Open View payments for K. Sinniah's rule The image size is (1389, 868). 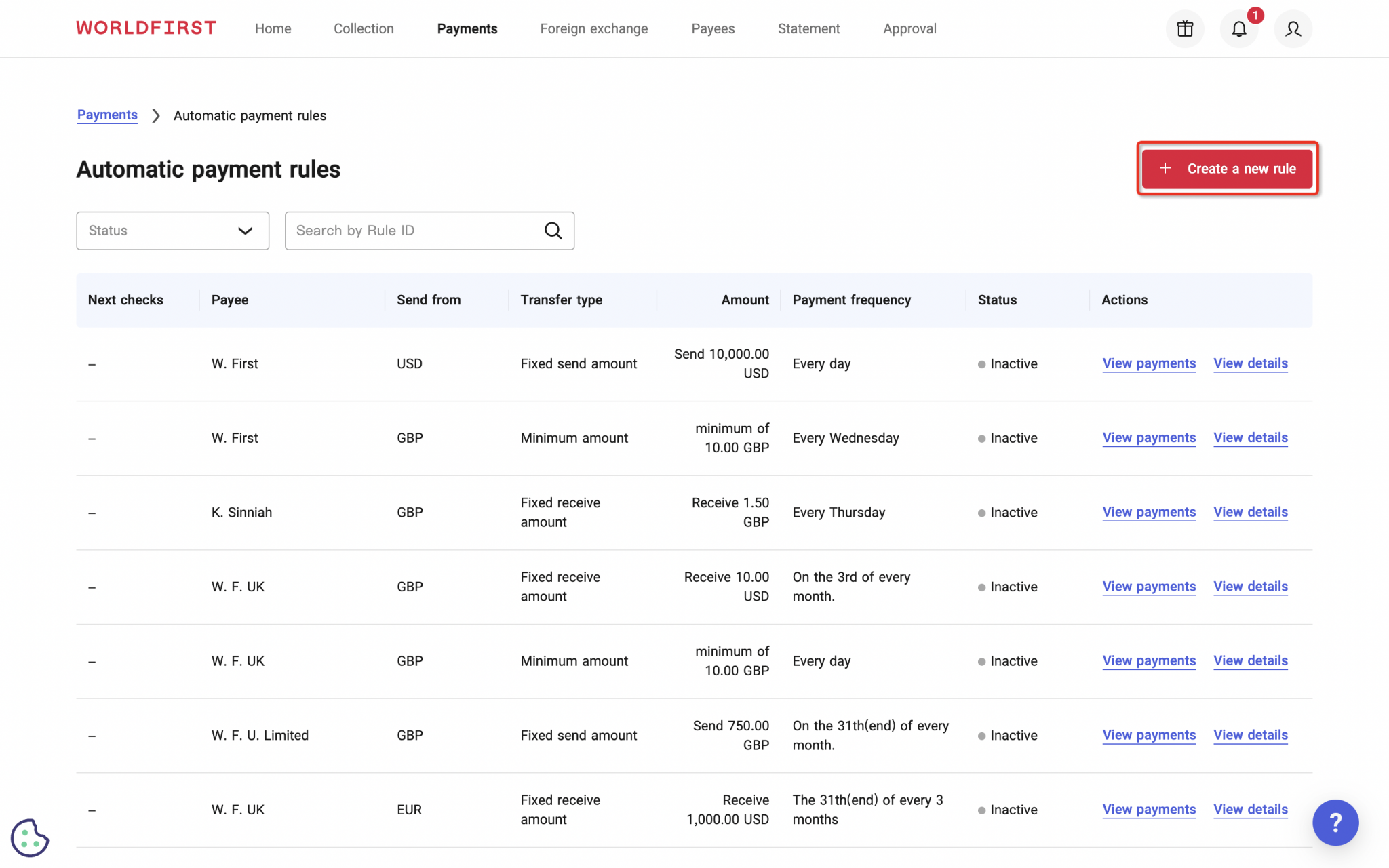[1148, 512]
